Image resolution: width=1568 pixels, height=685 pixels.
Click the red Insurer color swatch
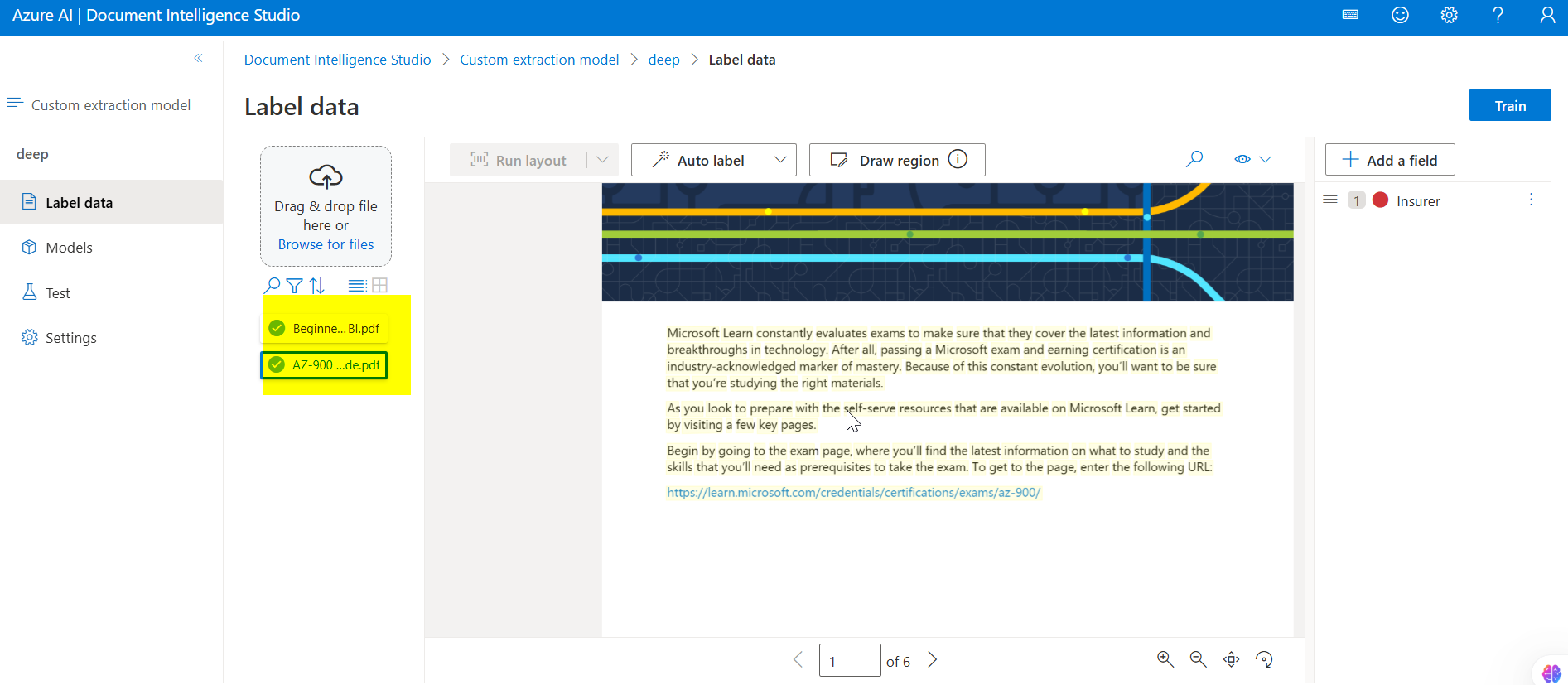[x=1380, y=200]
